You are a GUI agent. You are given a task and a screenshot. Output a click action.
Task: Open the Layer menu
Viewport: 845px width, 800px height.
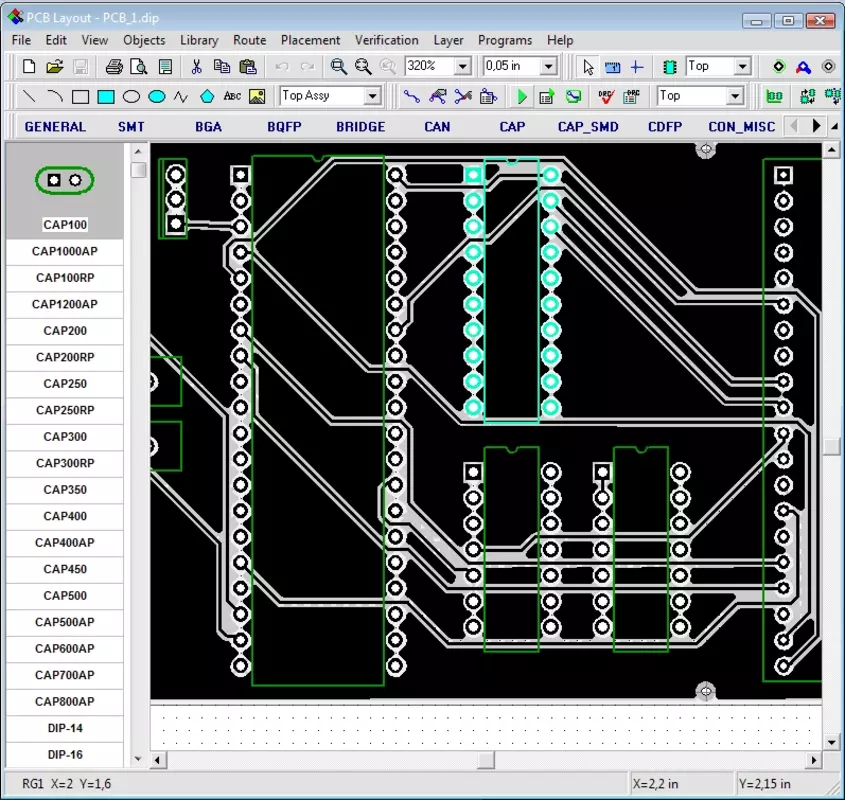tap(448, 40)
